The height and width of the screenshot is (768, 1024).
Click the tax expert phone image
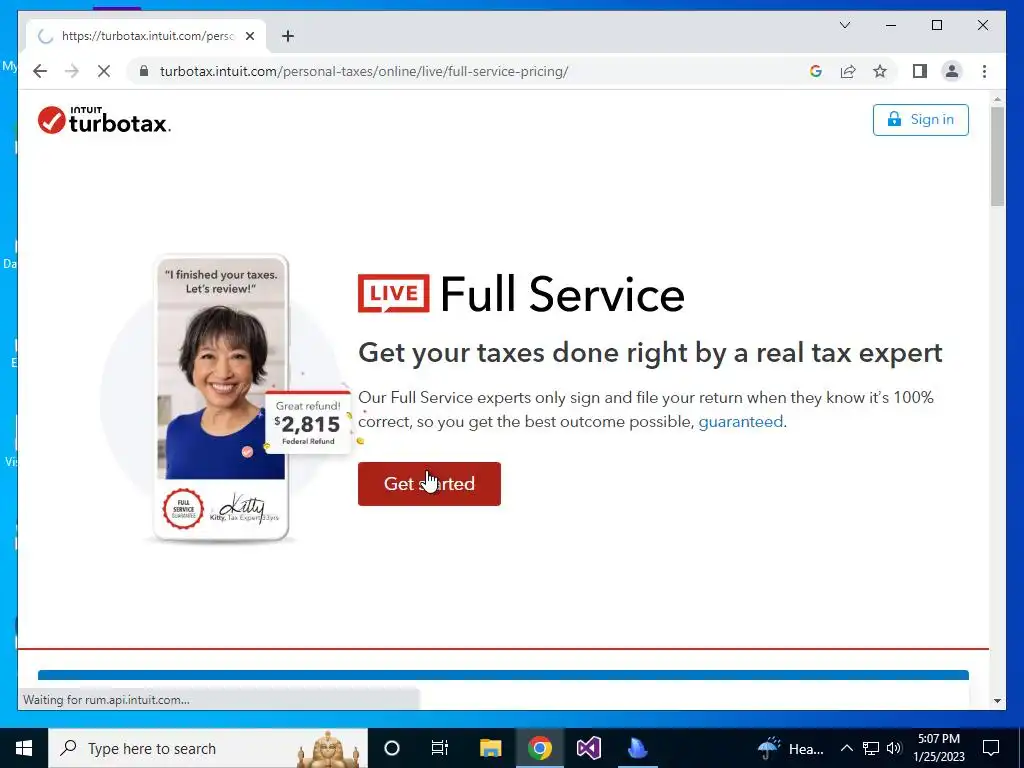coord(221,398)
